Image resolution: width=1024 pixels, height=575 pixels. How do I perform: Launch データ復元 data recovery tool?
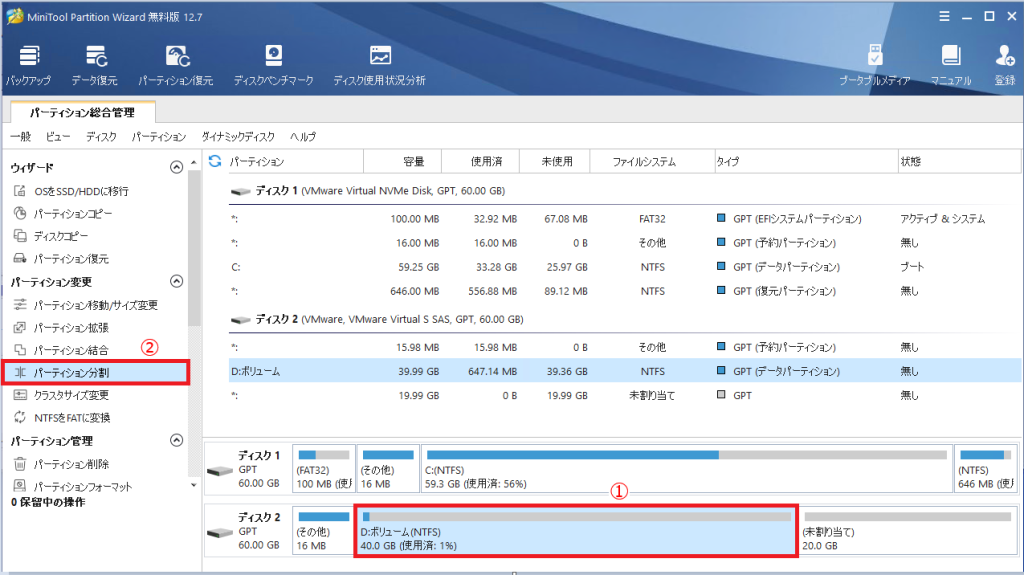coord(95,65)
